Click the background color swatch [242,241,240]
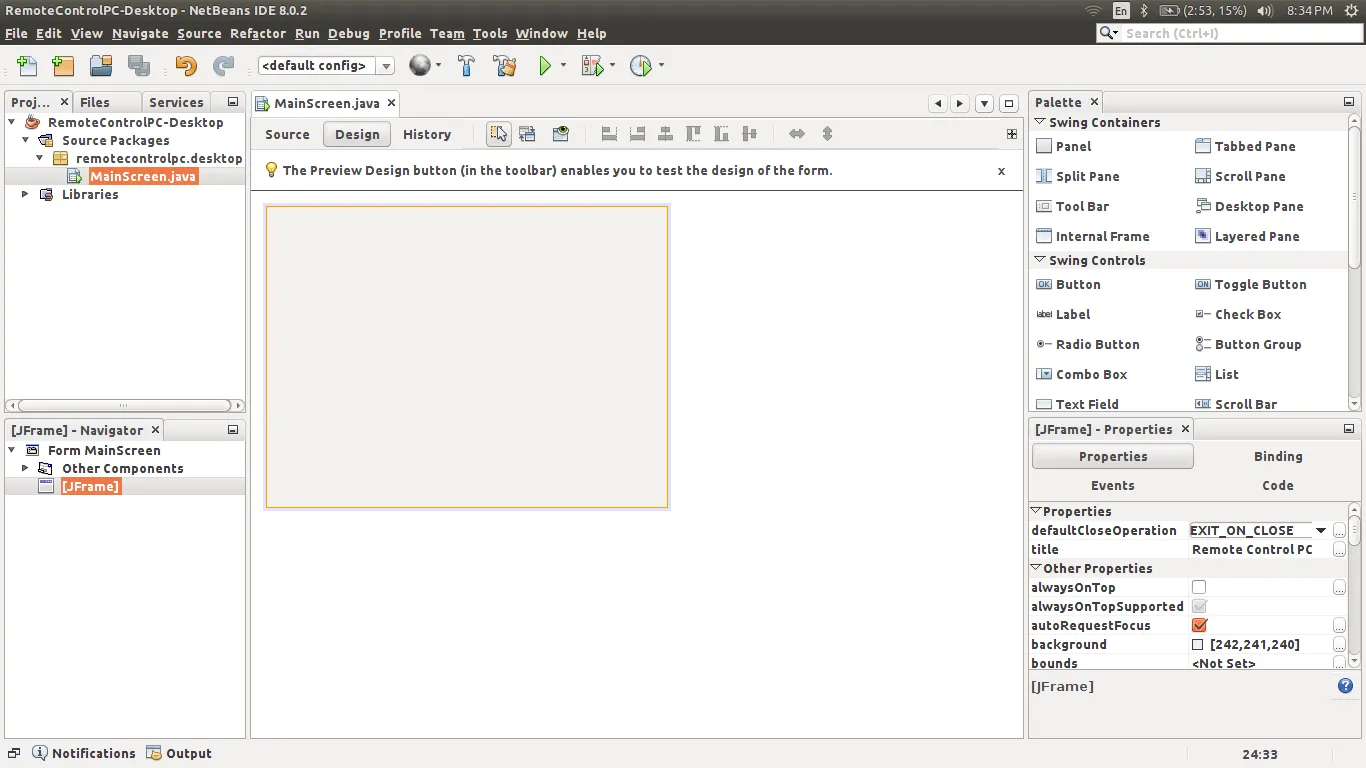The height and width of the screenshot is (768, 1366). tap(1198, 645)
